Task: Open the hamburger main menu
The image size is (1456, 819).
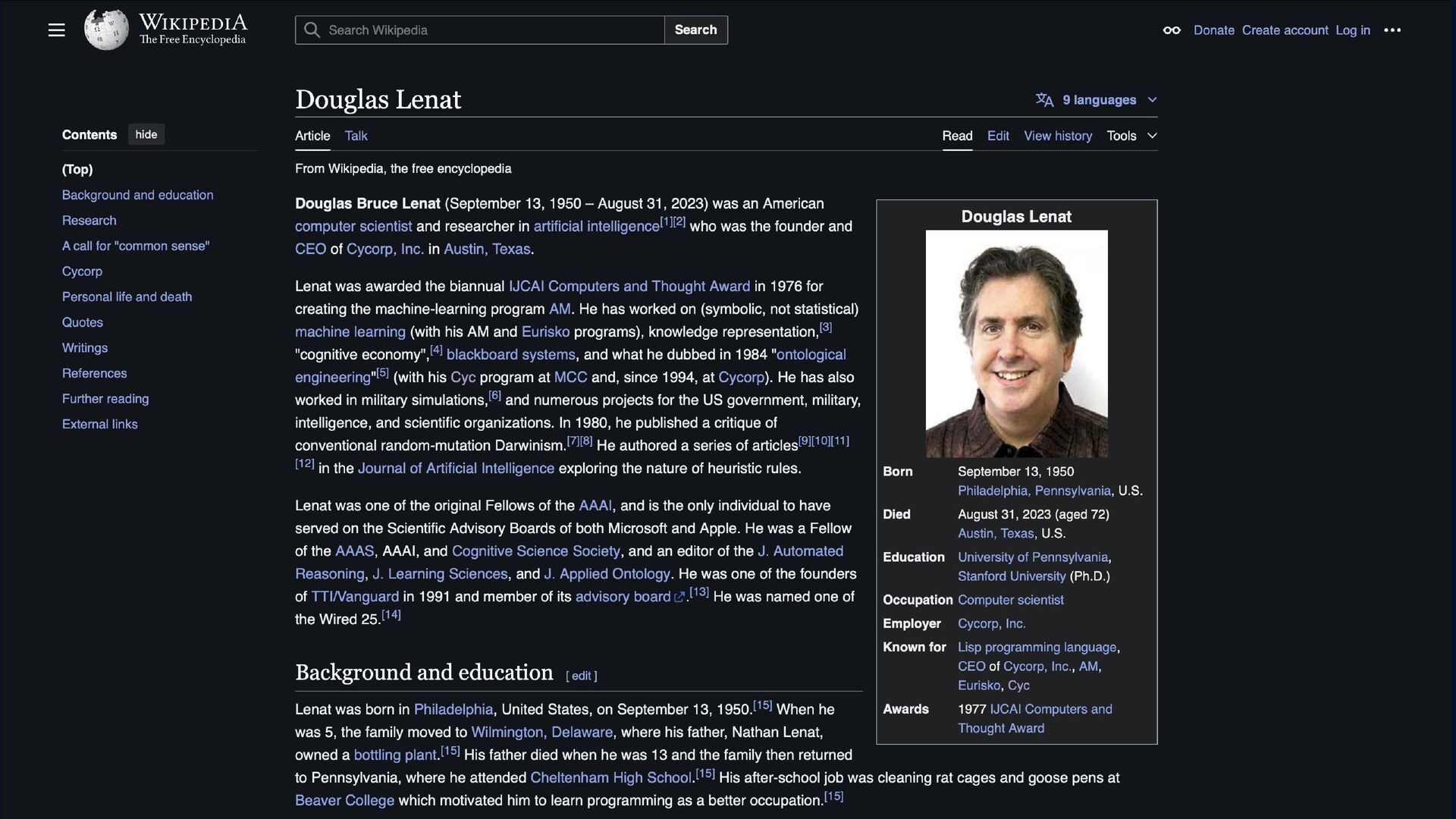Action: [x=56, y=30]
